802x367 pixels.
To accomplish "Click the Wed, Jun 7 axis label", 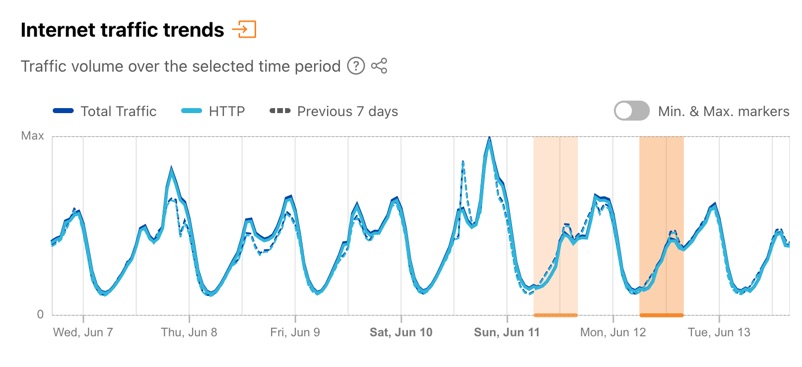I will 83,333.
